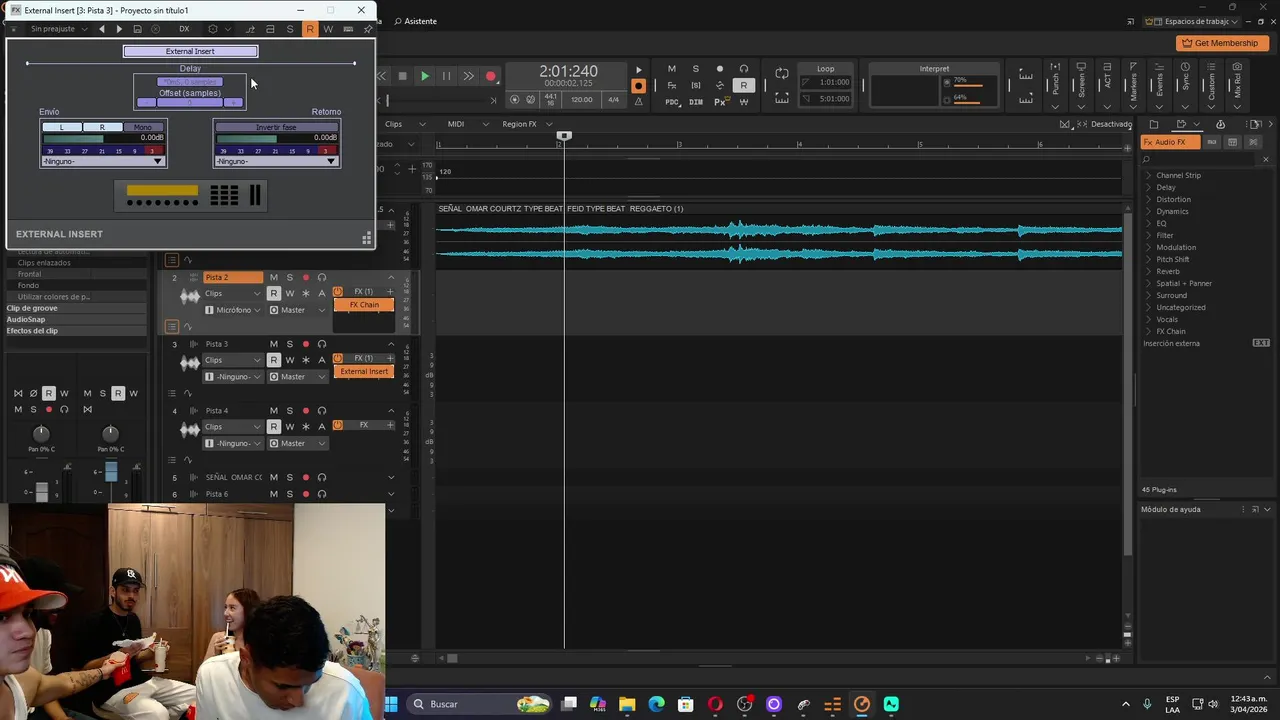
Task: Arm track Pista 4 for recording
Action: click(x=306, y=411)
